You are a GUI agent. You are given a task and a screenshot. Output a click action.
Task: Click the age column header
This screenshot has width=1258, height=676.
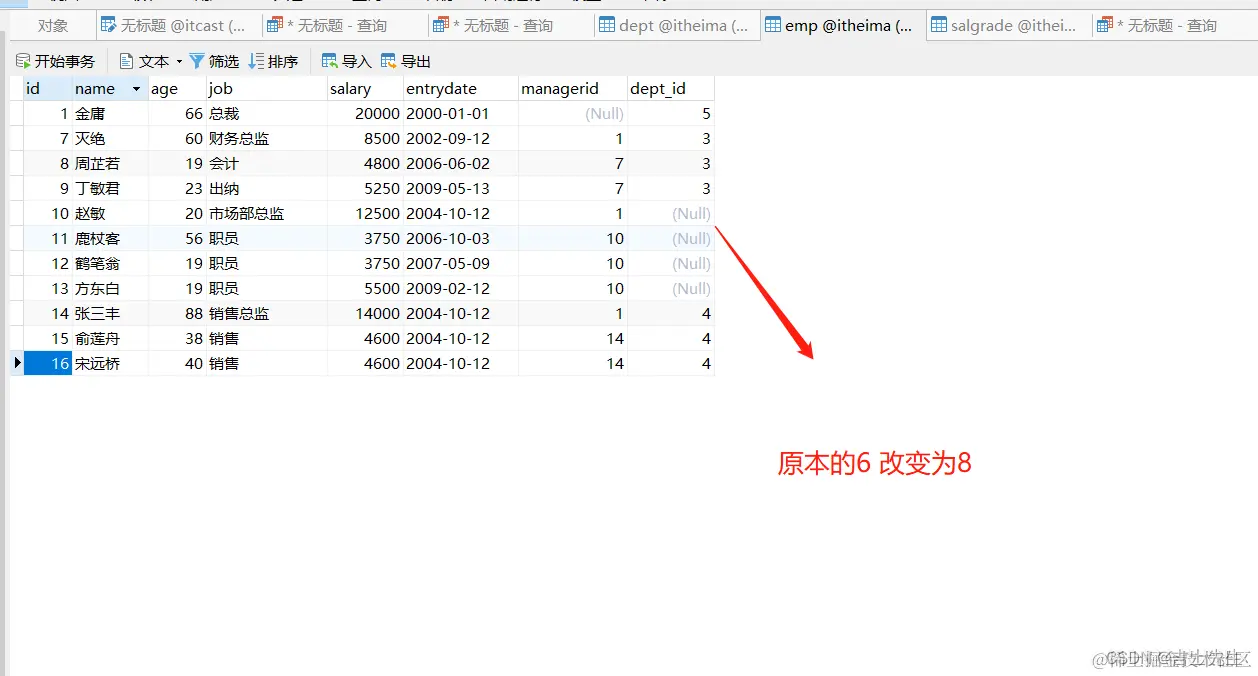click(x=177, y=89)
